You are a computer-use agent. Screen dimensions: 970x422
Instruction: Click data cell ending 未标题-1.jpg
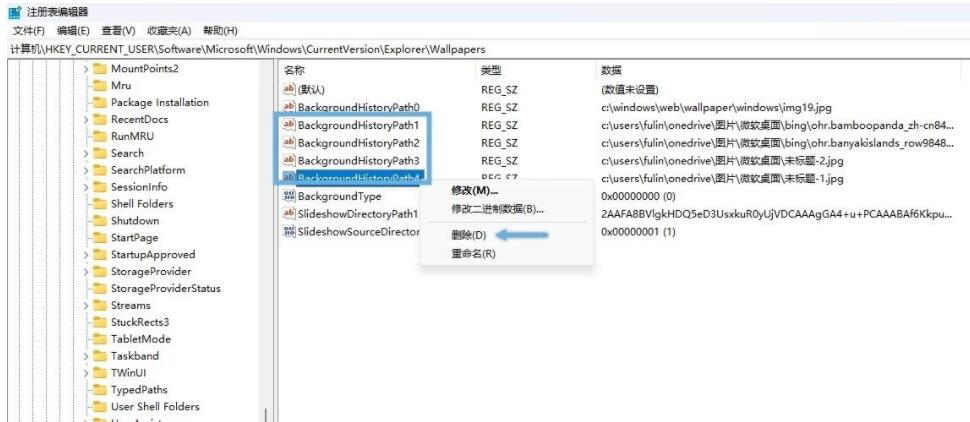722,179
